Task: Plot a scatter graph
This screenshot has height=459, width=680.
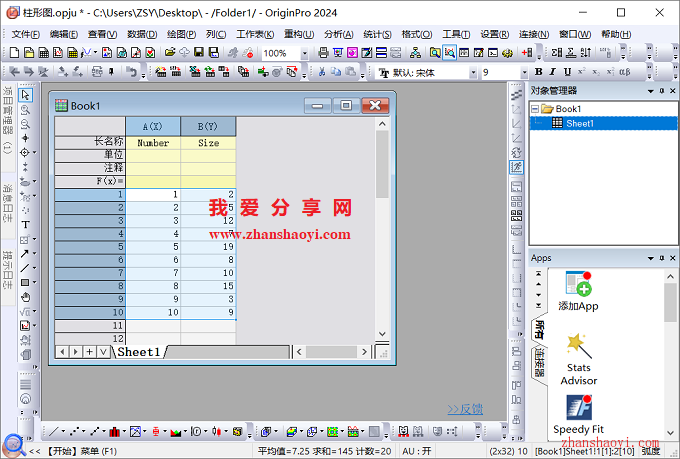Action: (x=74, y=431)
